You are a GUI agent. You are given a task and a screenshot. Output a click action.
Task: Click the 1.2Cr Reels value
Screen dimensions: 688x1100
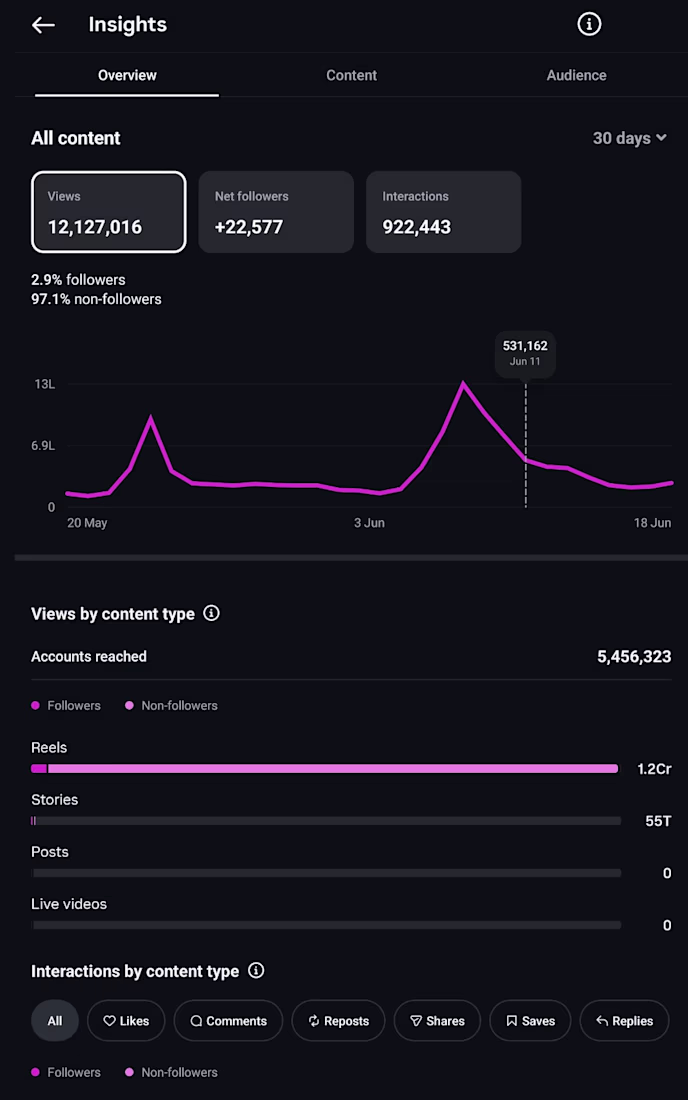click(x=654, y=769)
